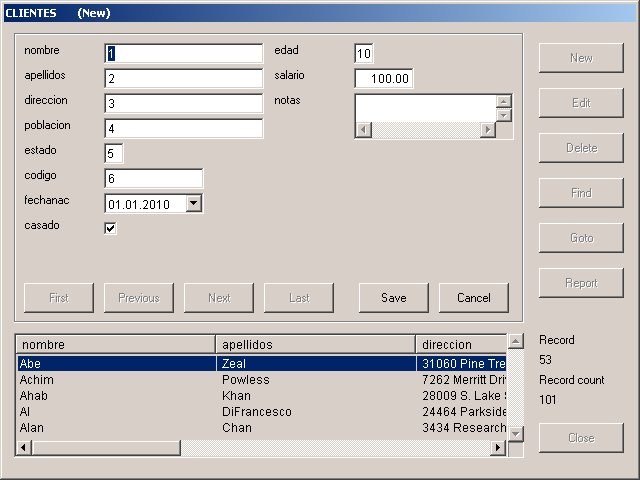Click the Previous navigation button
Image resolution: width=640 pixels, height=480 pixels.
[139, 298]
